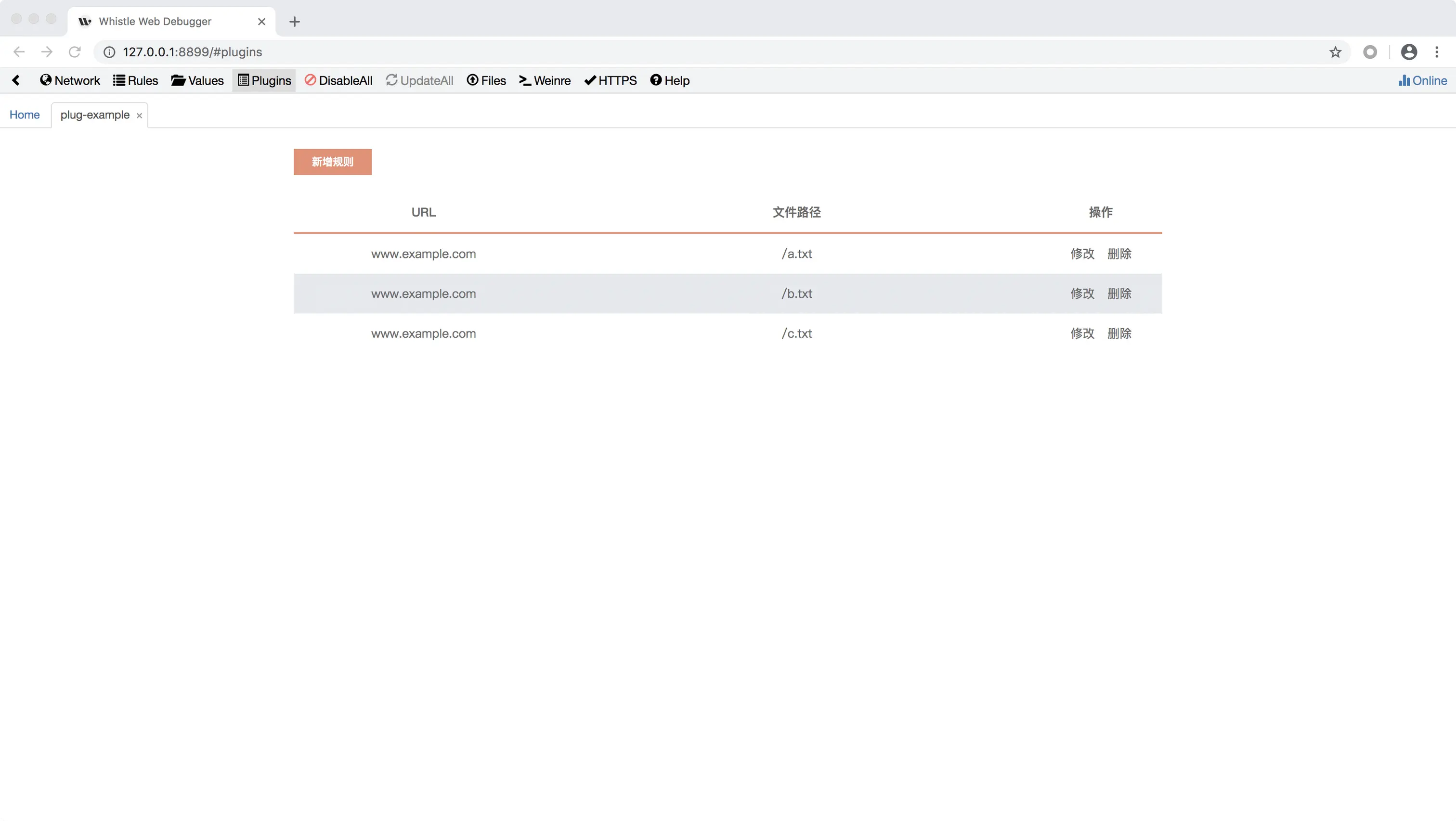Open the Weinre menu
The height and width of the screenshot is (821, 1456).
coord(545,80)
